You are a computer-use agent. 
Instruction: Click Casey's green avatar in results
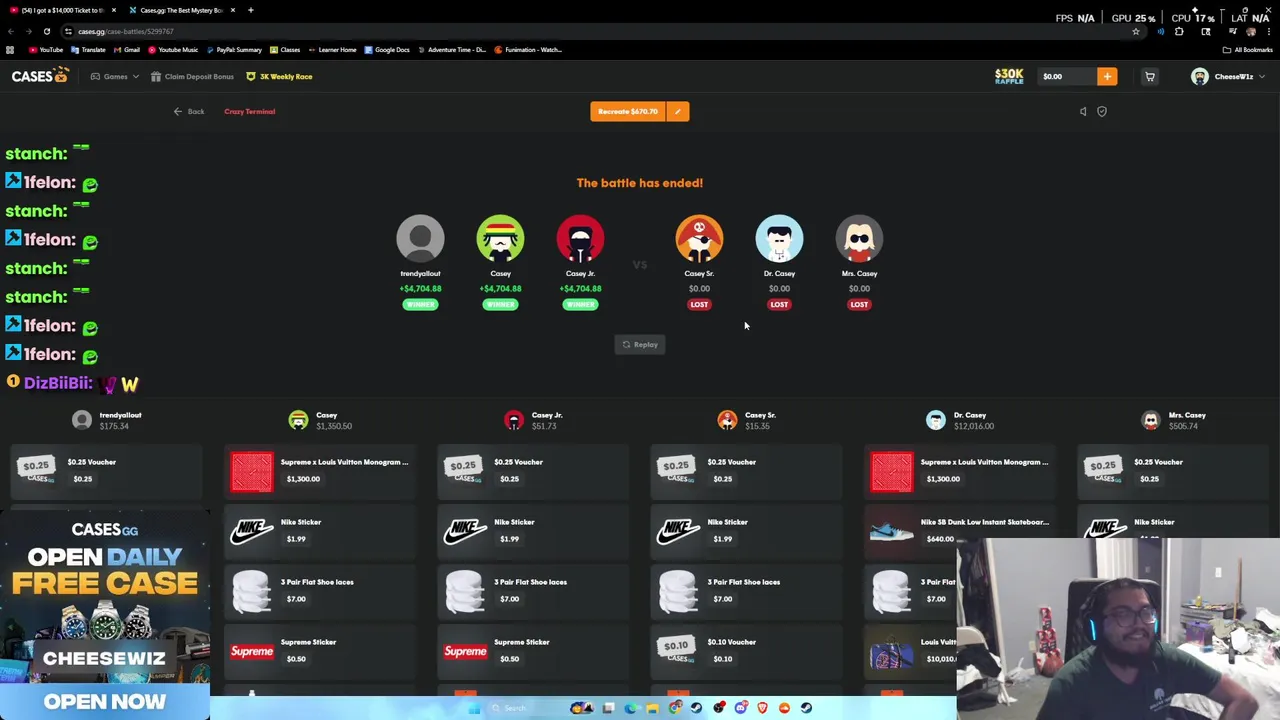coord(500,240)
